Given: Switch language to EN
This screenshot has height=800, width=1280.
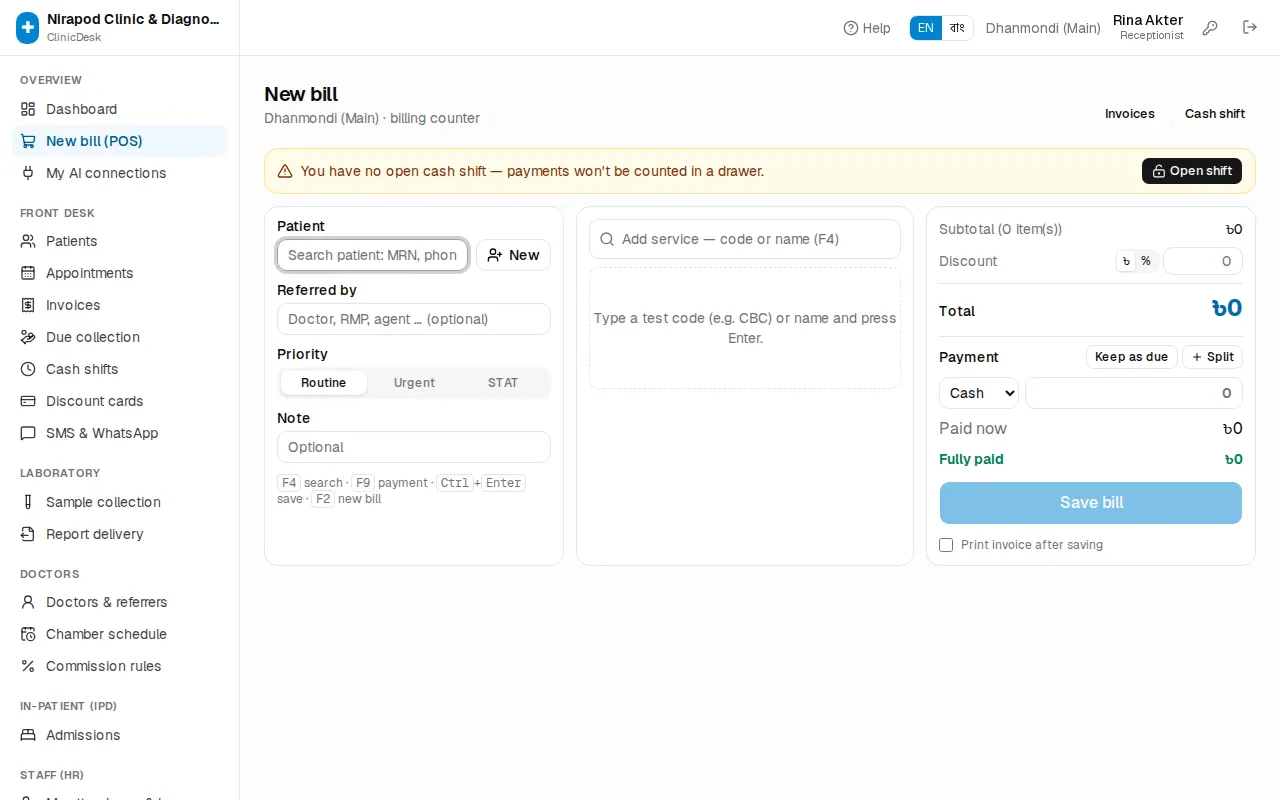Looking at the screenshot, I should [x=926, y=28].
